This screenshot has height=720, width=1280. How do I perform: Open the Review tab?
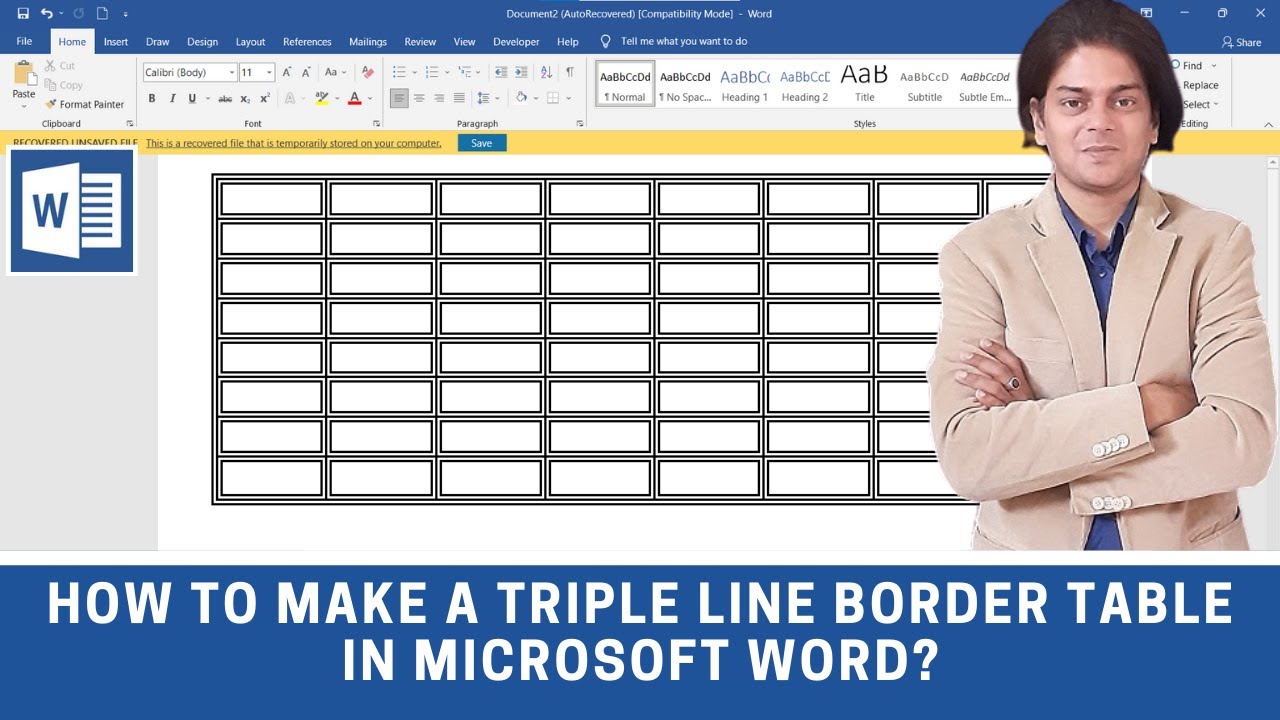[x=420, y=42]
